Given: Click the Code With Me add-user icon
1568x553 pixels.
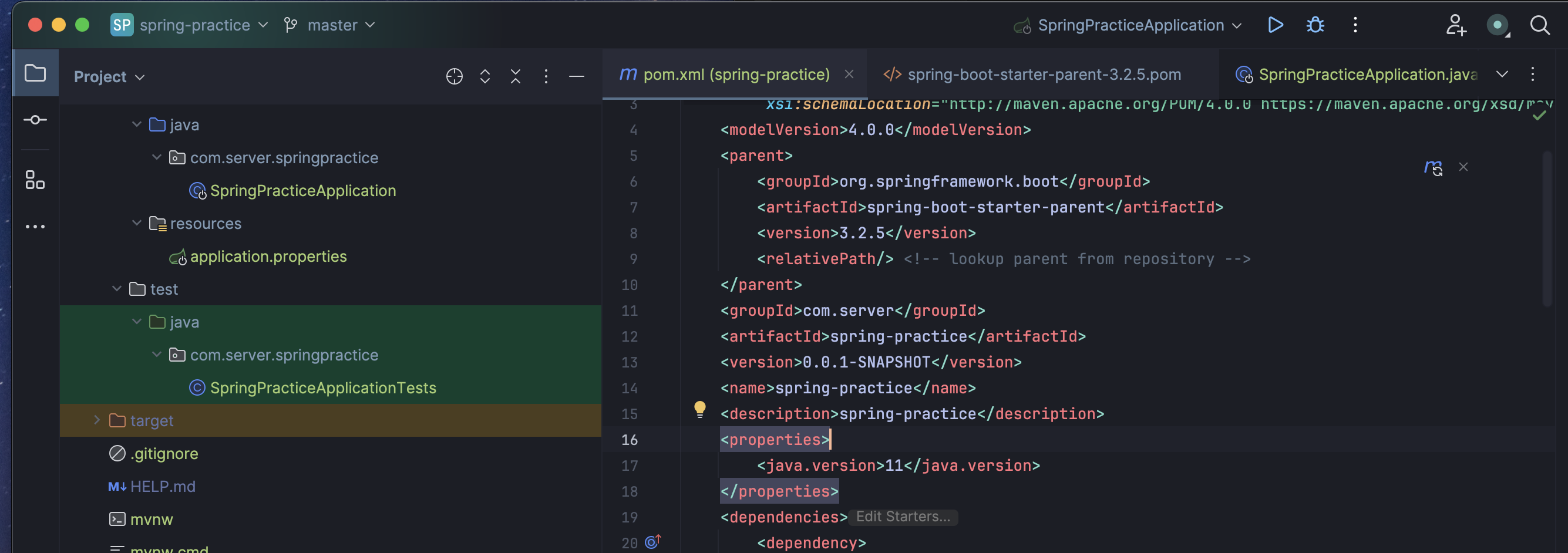Looking at the screenshot, I should tap(1456, 25).
